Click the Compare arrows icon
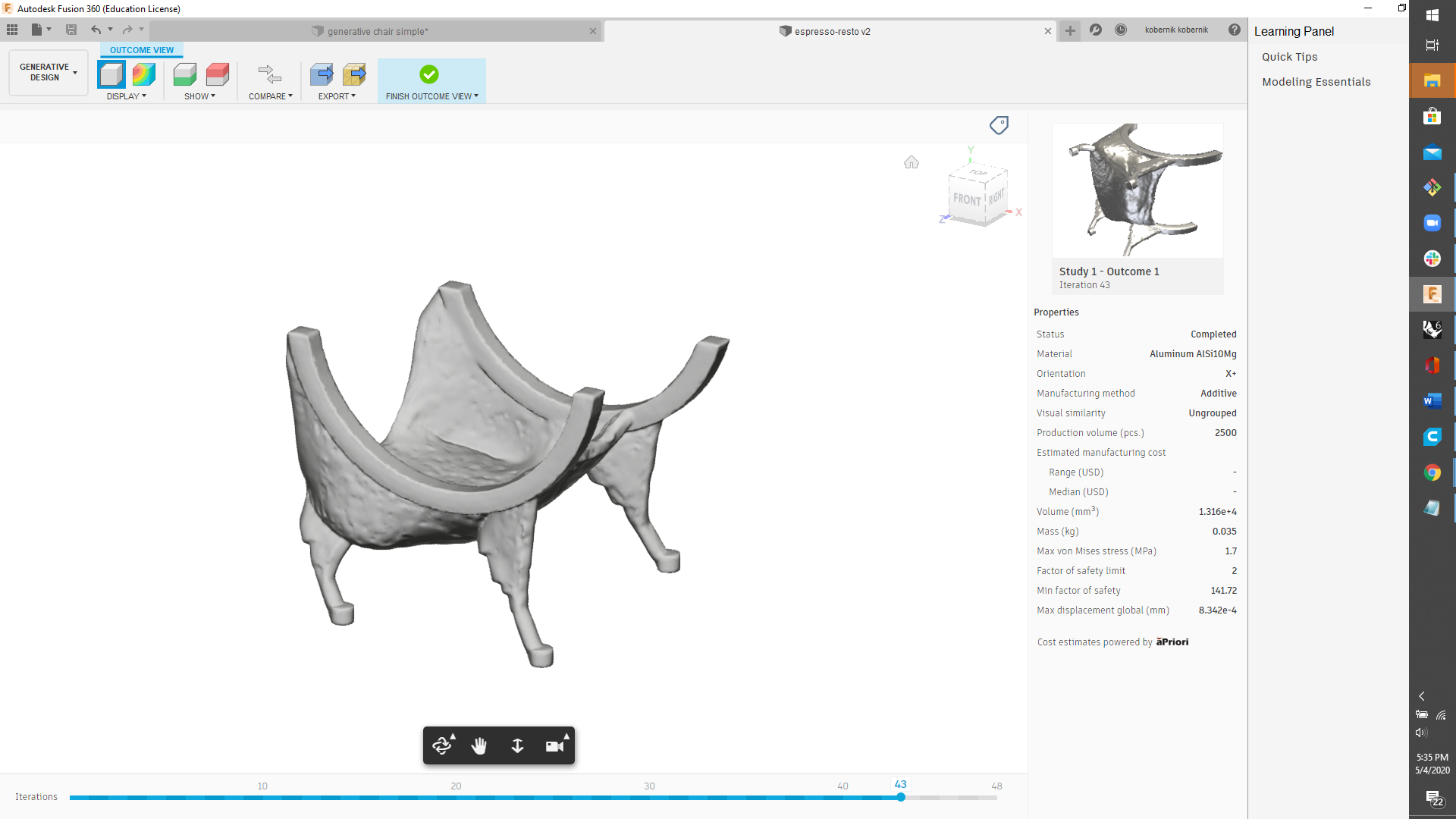The height and width of the screenshot is (819, 1456). (x=270, y=74)
